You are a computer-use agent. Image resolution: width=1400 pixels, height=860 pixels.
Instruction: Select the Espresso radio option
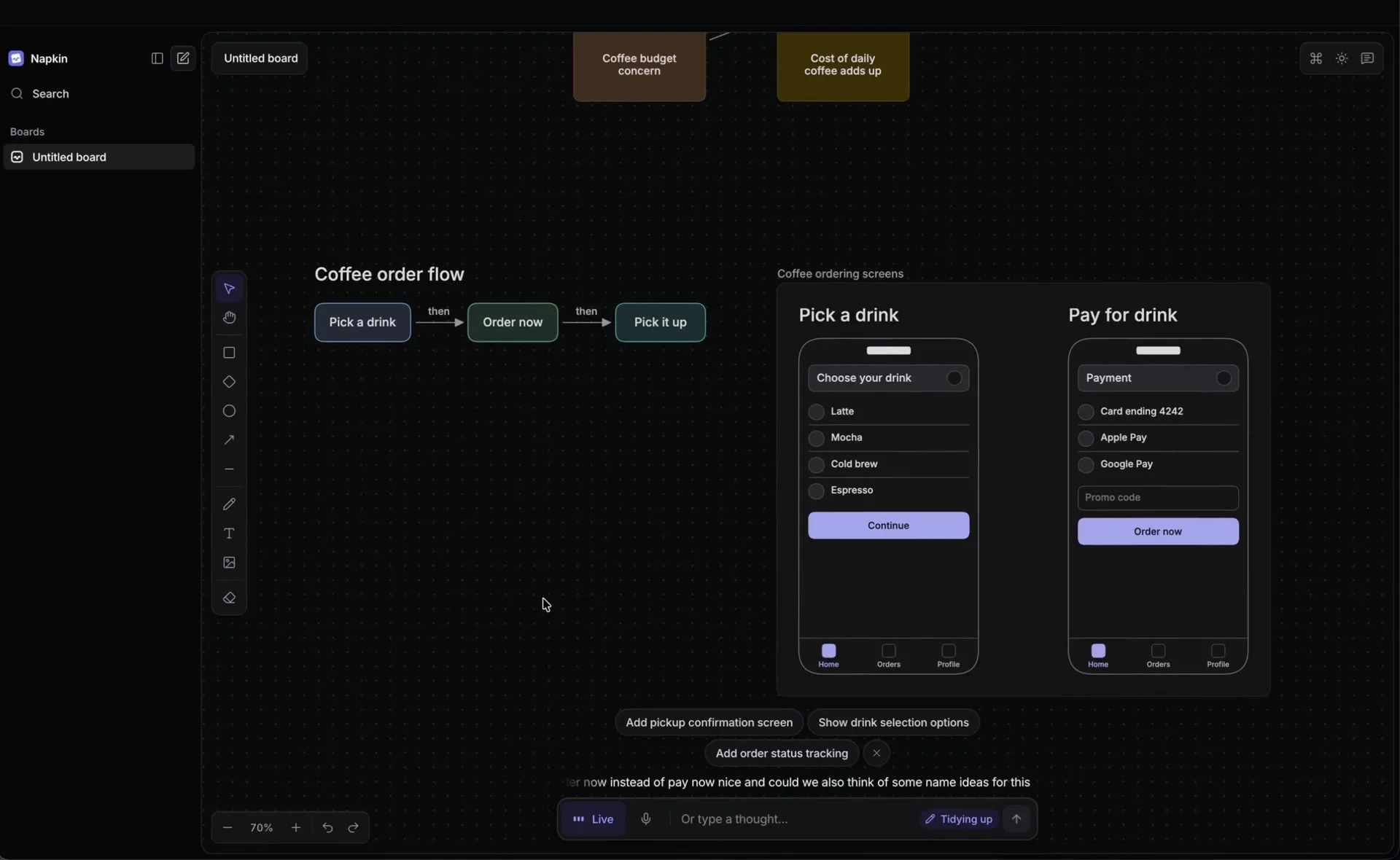817,490
